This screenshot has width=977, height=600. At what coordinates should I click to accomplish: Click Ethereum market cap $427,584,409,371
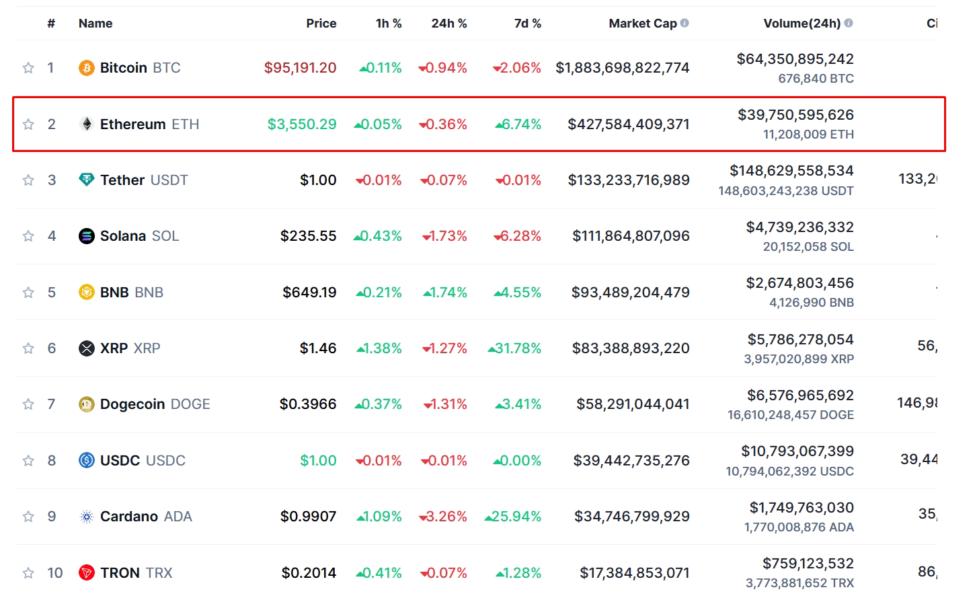[x=629, y=124]
